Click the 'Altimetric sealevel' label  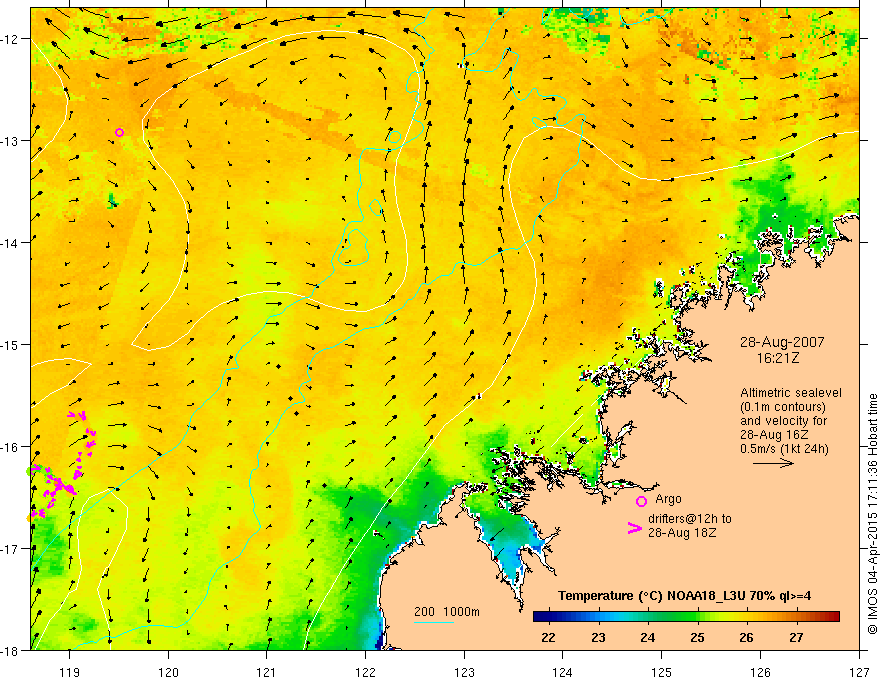791,393
